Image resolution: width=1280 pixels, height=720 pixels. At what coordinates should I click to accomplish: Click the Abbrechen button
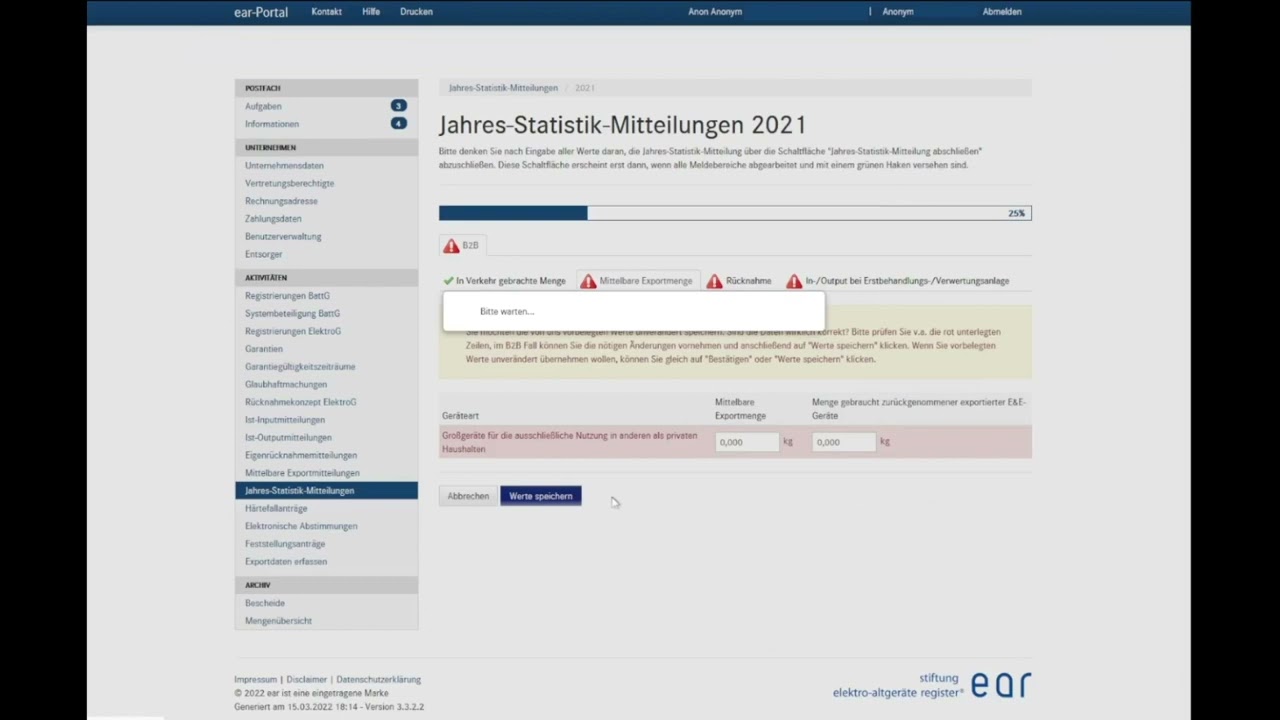[x=468, y=496]
